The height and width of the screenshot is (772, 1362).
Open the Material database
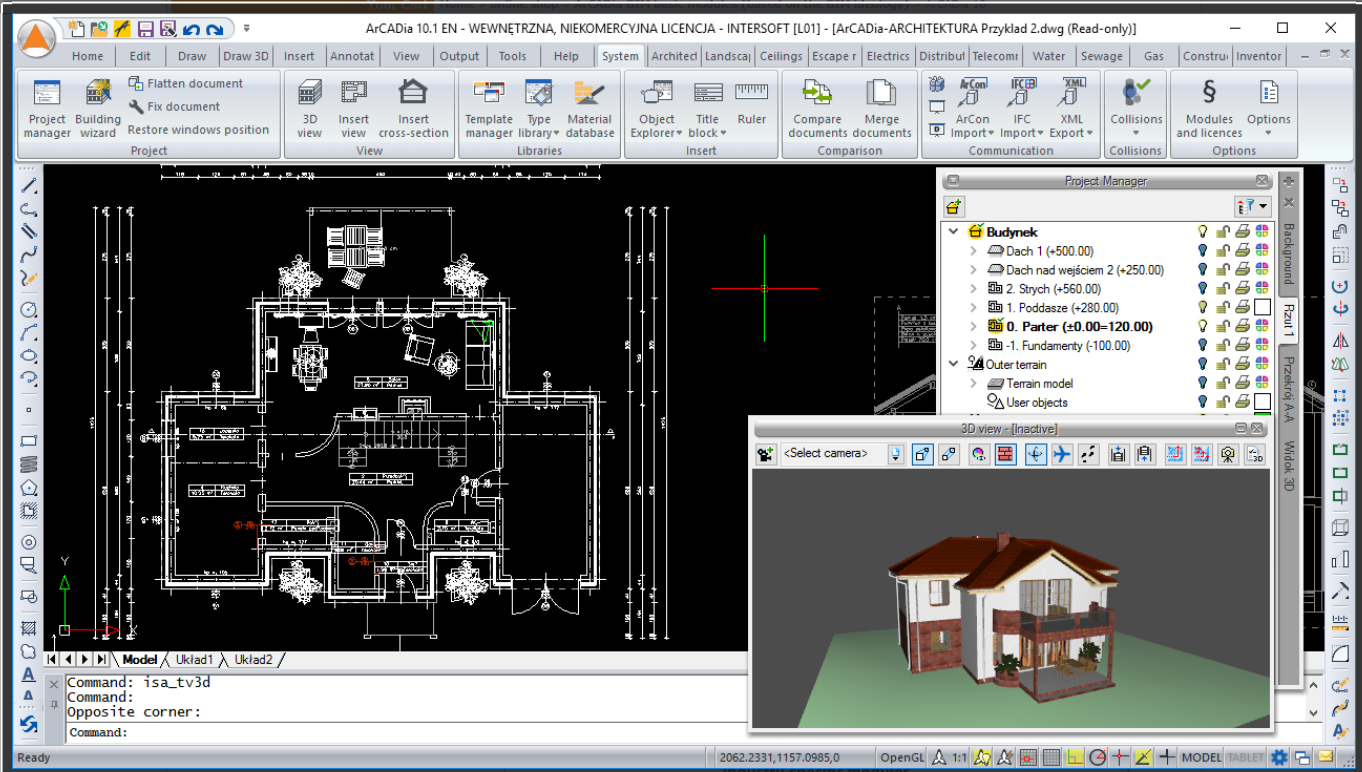tap(590, 109)
